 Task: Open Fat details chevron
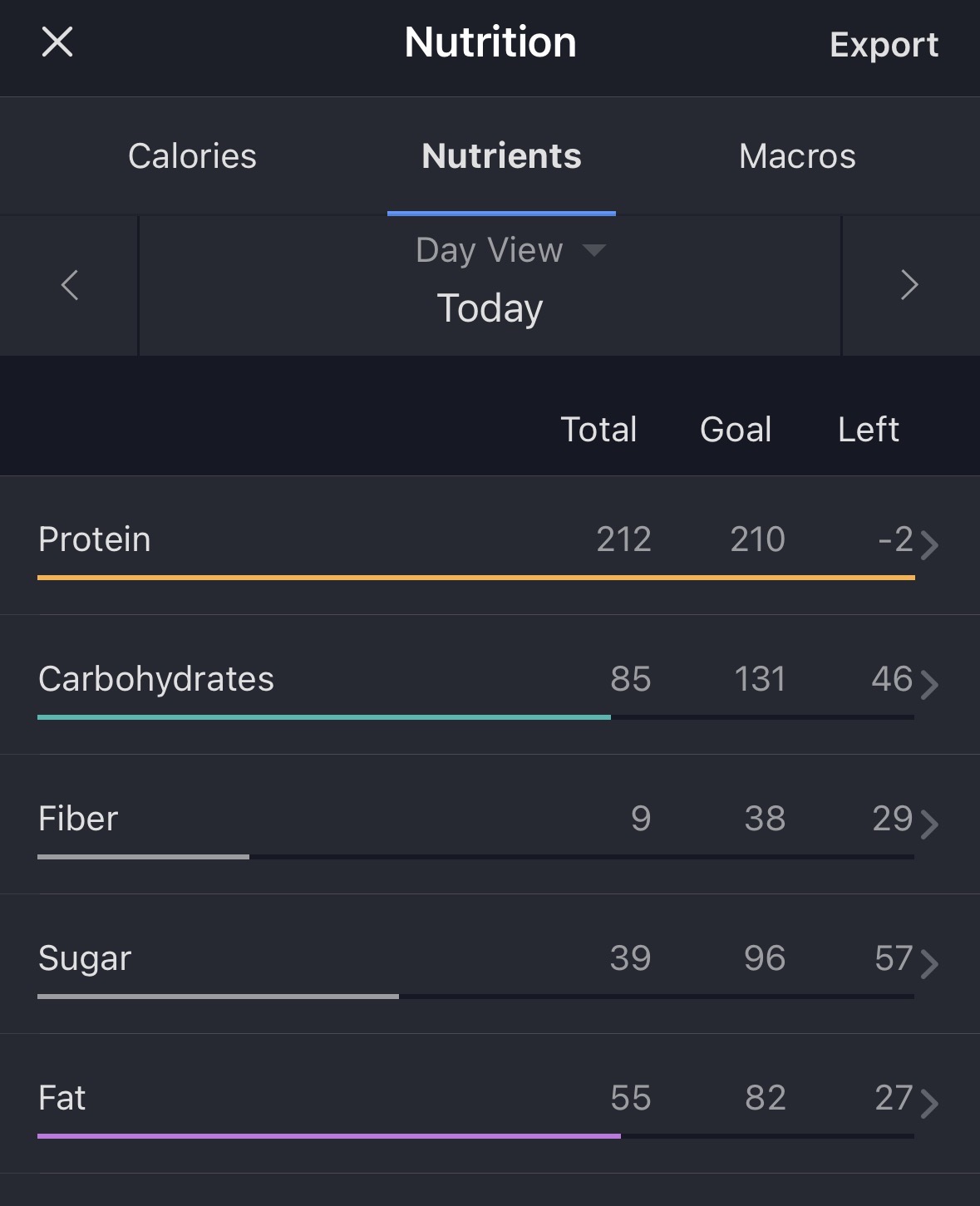(930, 1104)
